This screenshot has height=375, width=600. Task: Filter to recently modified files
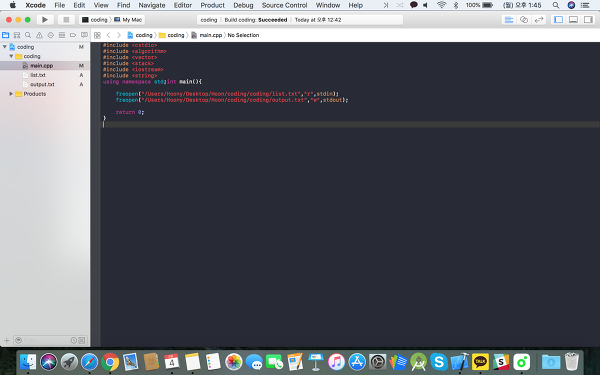pos(73,340)
